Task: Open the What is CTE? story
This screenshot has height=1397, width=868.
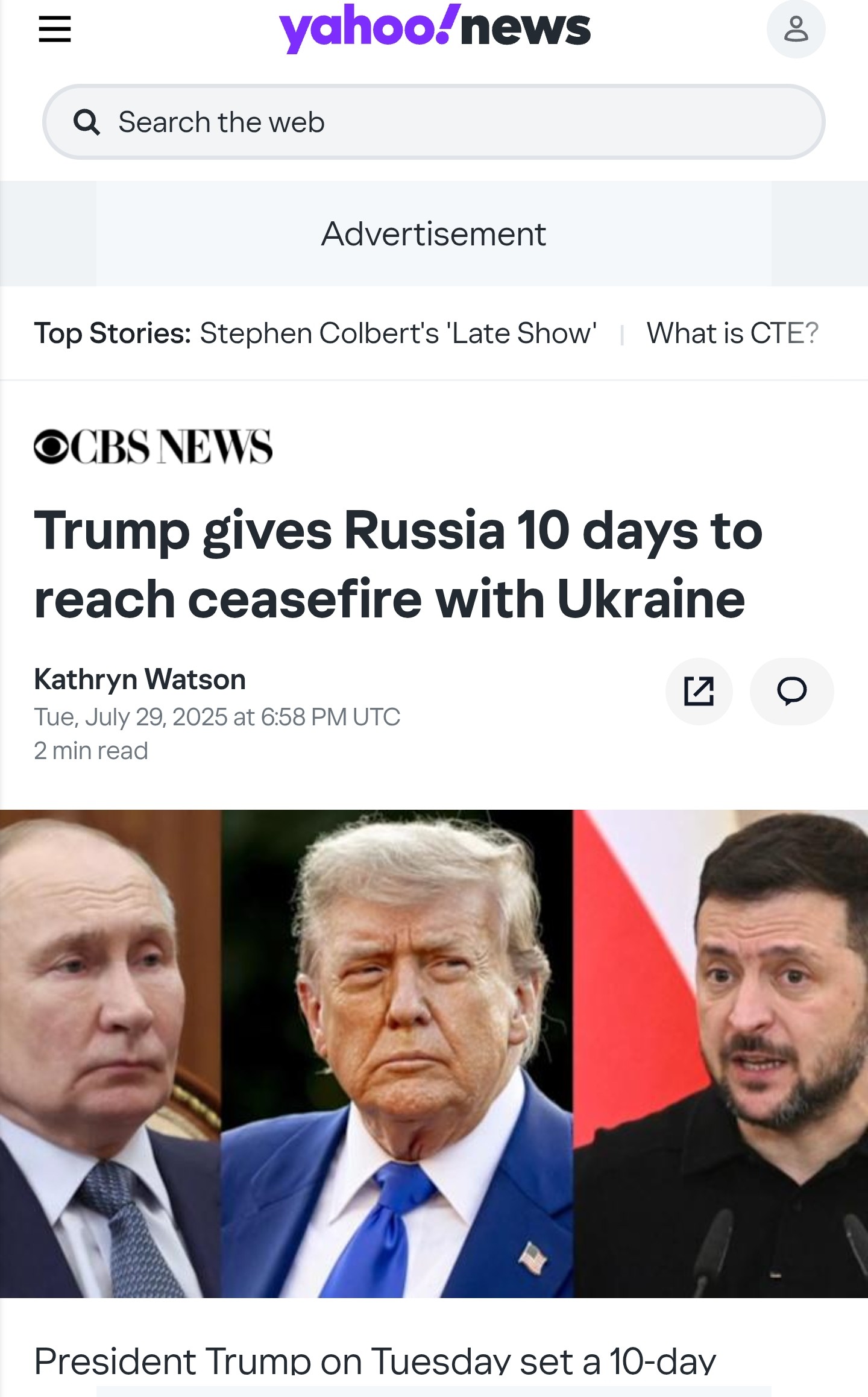Action: (732, 333)
